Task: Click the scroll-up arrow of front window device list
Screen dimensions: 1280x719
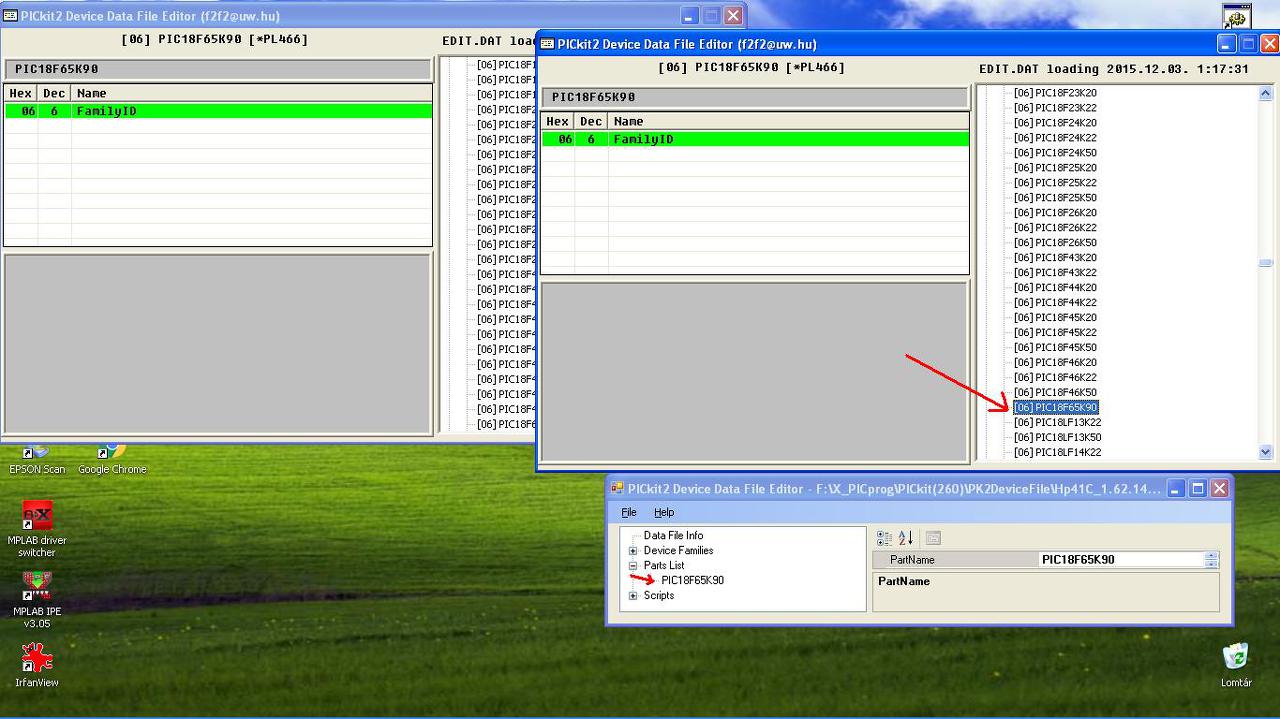Action: [x=1266, y=93]
